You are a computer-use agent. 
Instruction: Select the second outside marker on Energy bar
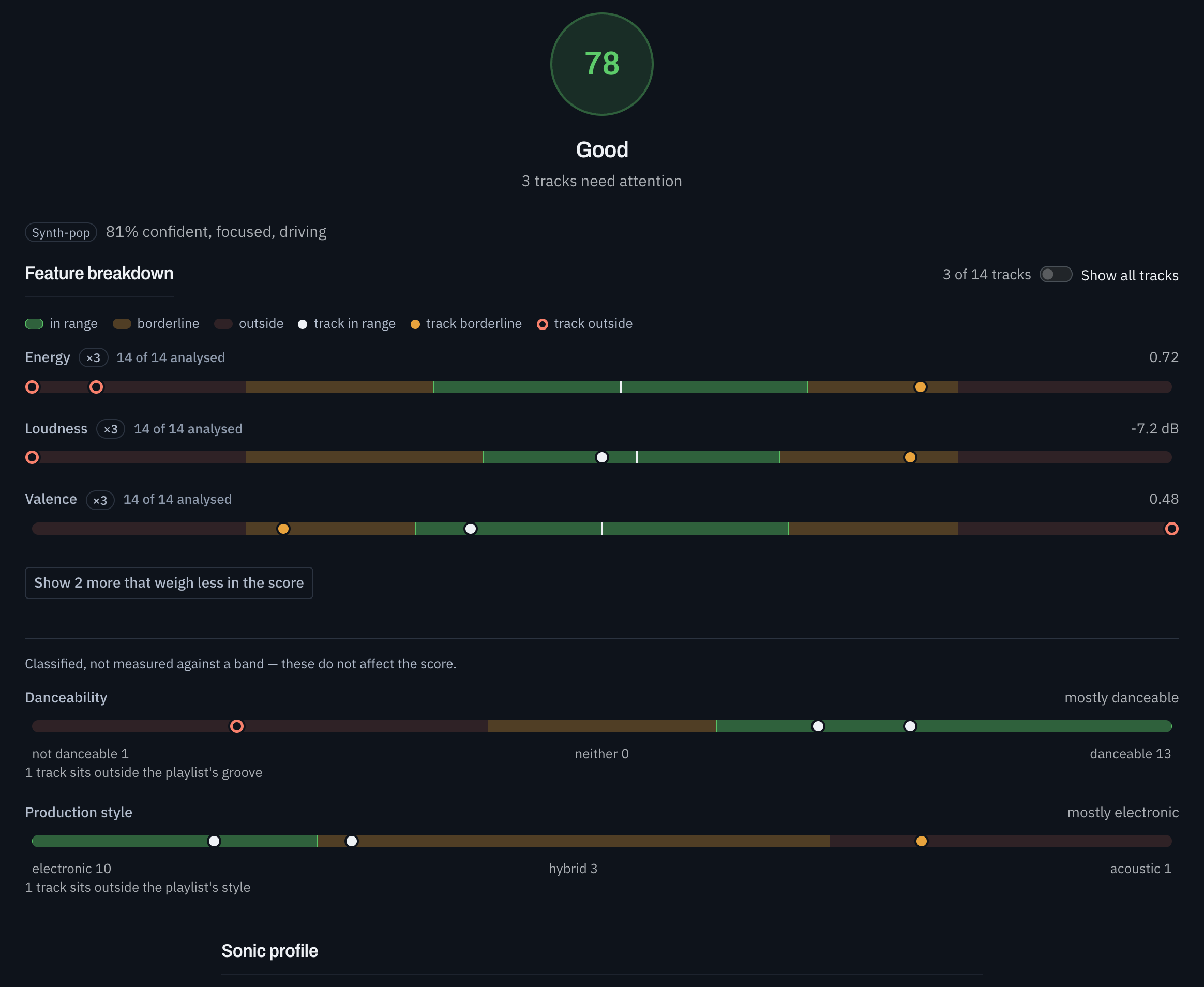coord(97,387)
